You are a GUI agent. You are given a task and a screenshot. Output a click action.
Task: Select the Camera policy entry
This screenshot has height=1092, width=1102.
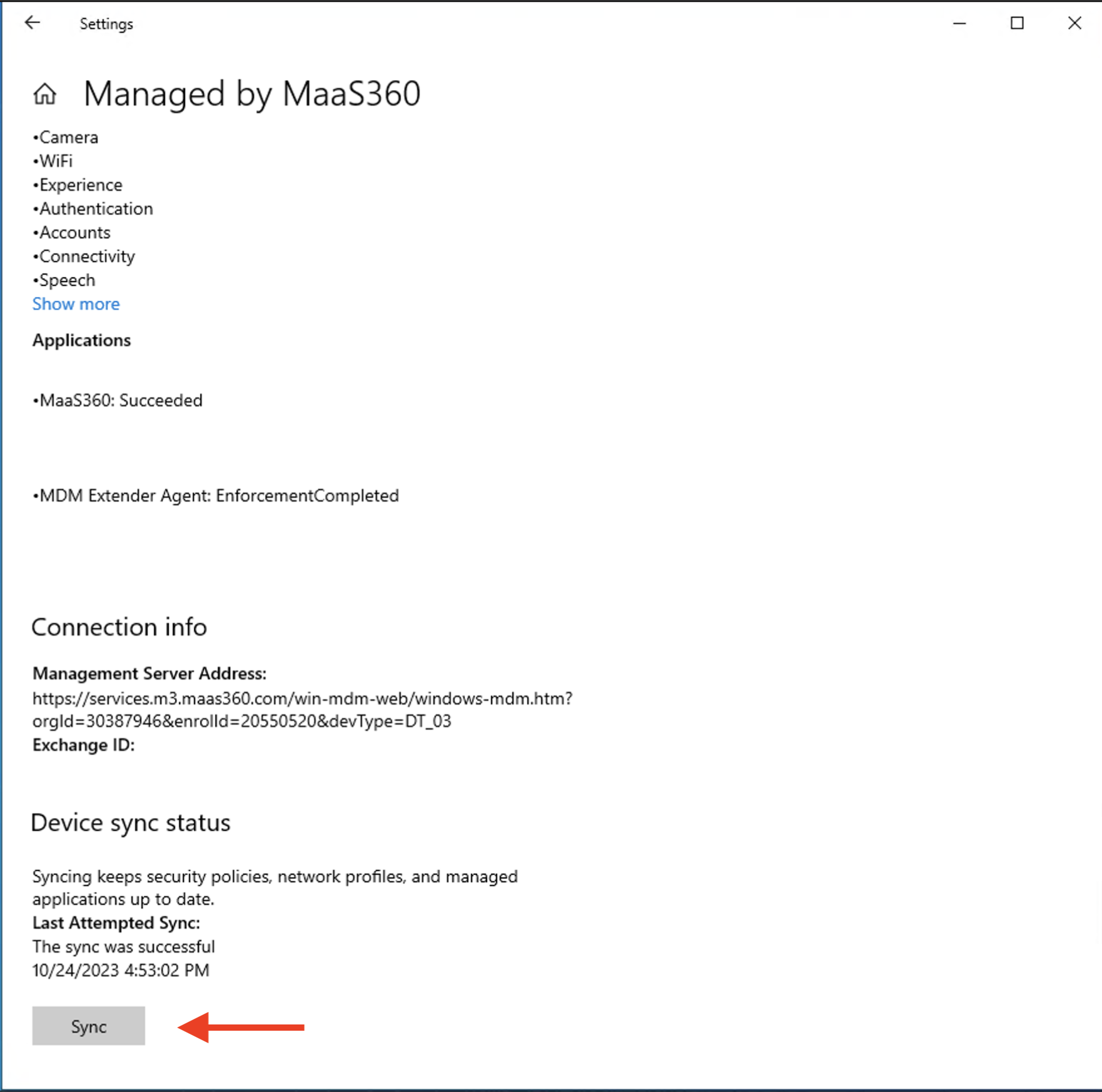tap(66, 138)
